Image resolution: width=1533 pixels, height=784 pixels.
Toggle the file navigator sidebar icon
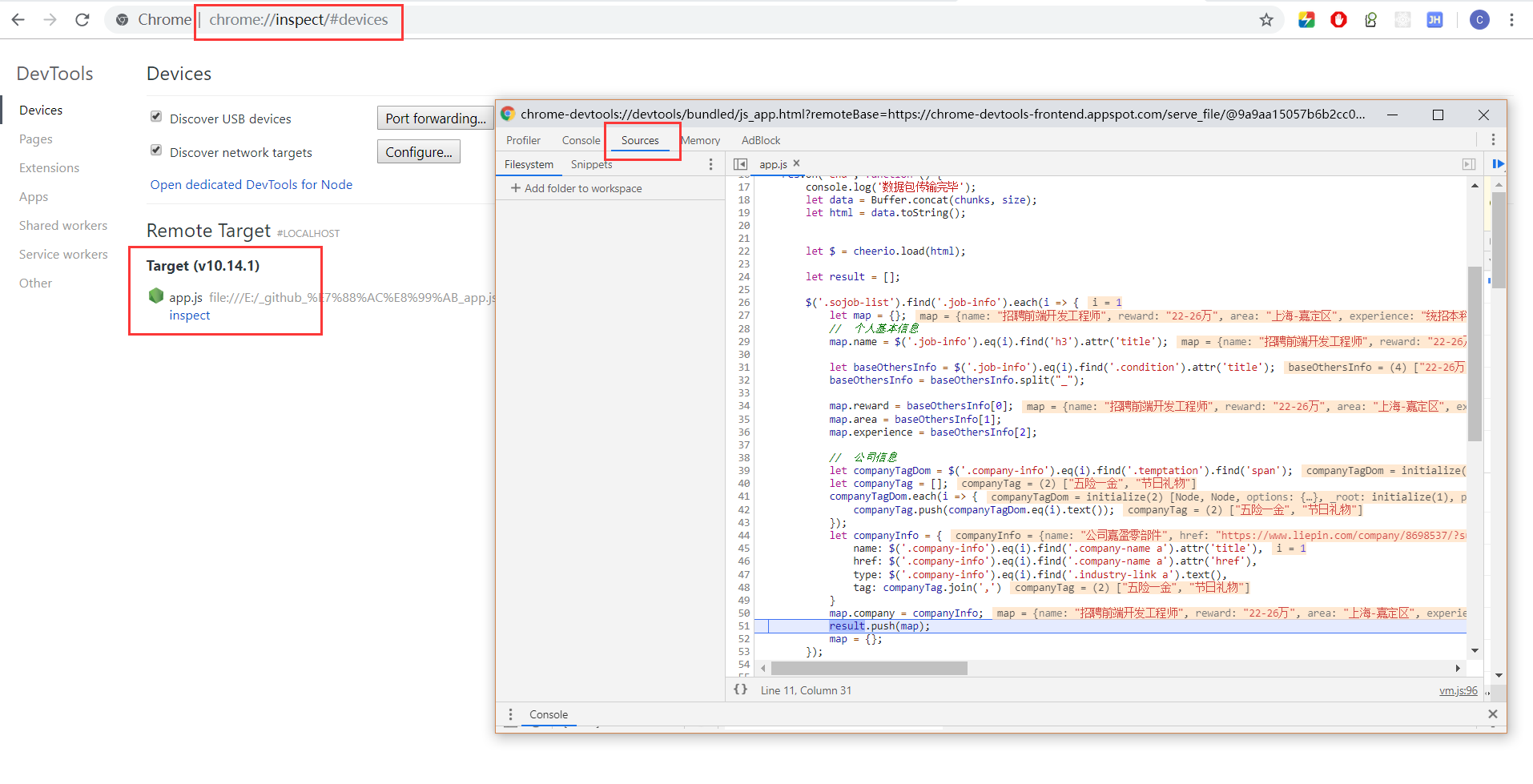point(740,164)
